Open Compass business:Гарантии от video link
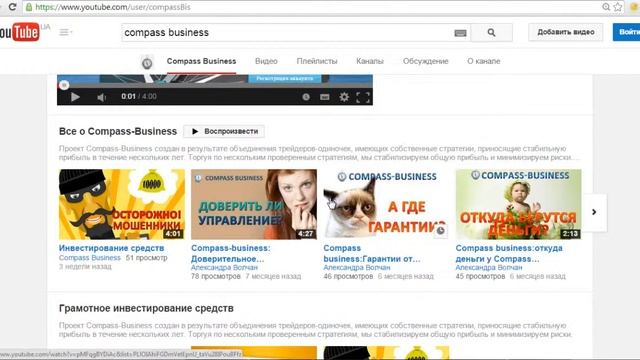Image resolution: width=640 pixels, height=360 pixels. [x=372, y=253]
